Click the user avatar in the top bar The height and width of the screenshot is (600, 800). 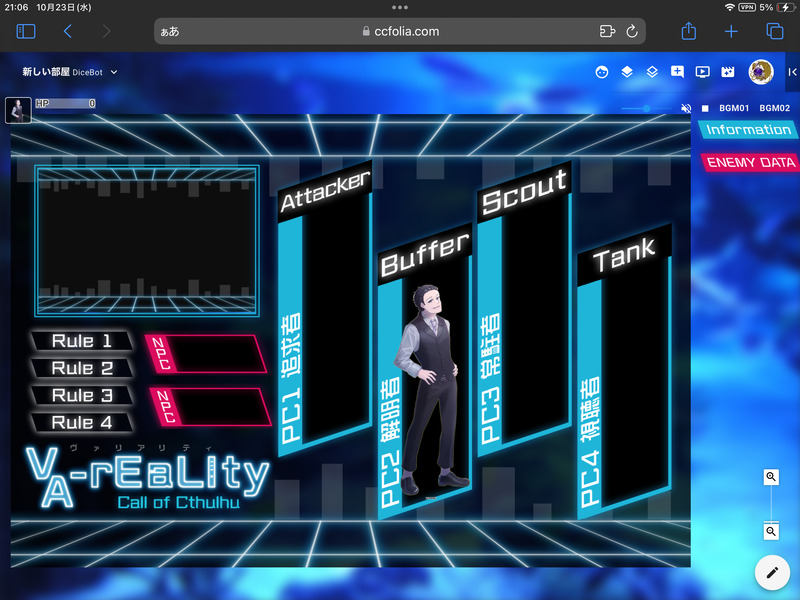[761, 72]
